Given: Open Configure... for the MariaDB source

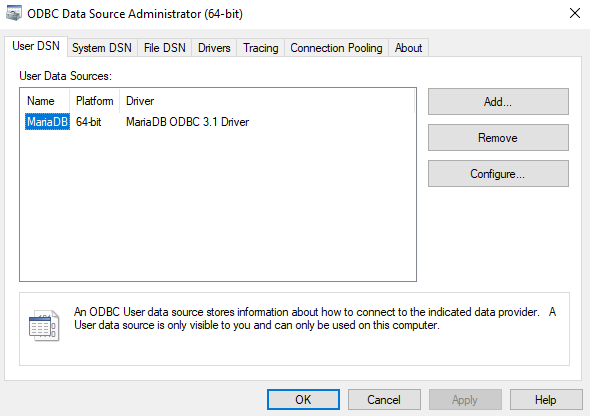Looking at the screenshot, I should pos(498,174).
